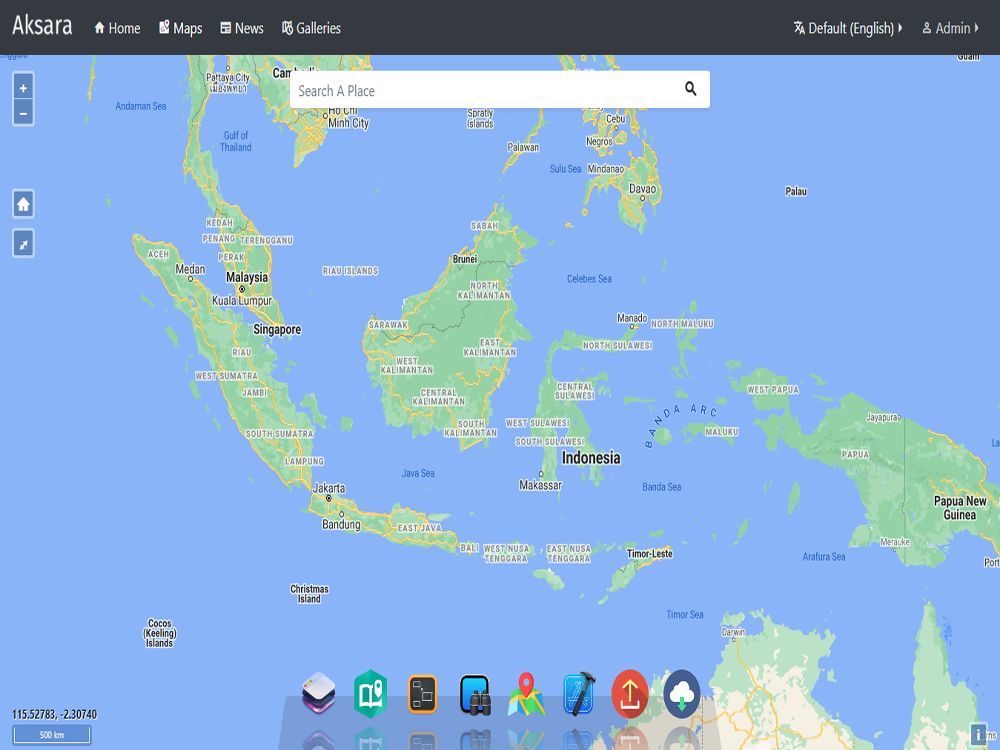1000x750 pixels.
Task: Click the Christmas Island label
Action: pyautogui.click(x=309, y=594)
